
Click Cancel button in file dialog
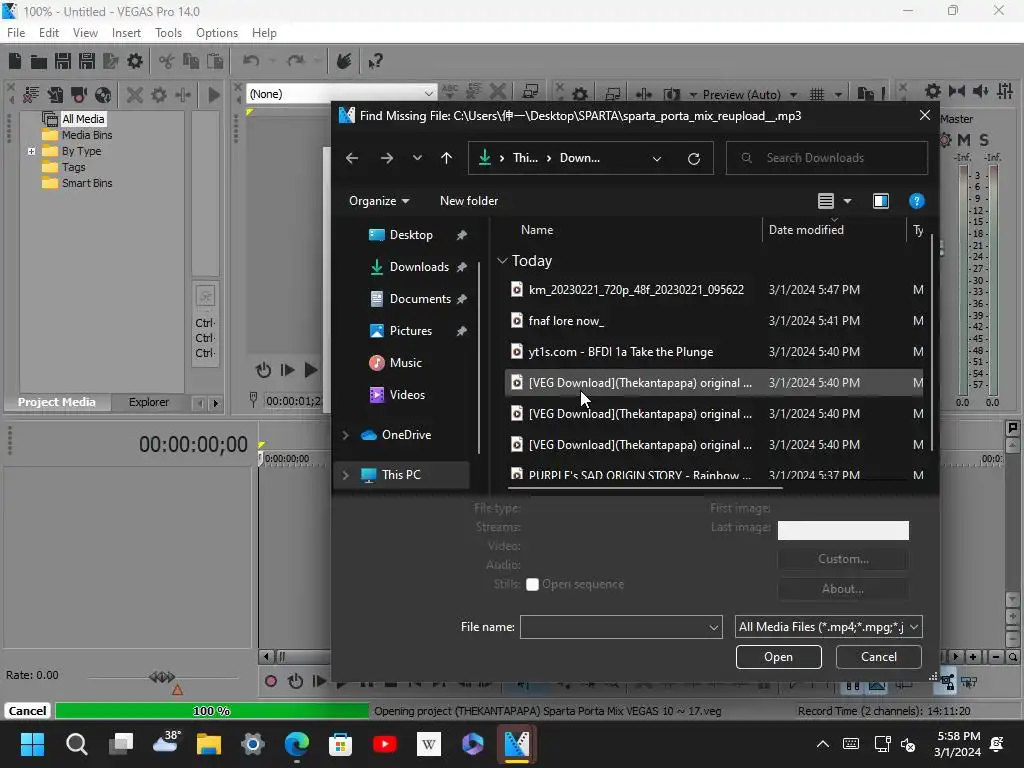[x=878, y=657]
